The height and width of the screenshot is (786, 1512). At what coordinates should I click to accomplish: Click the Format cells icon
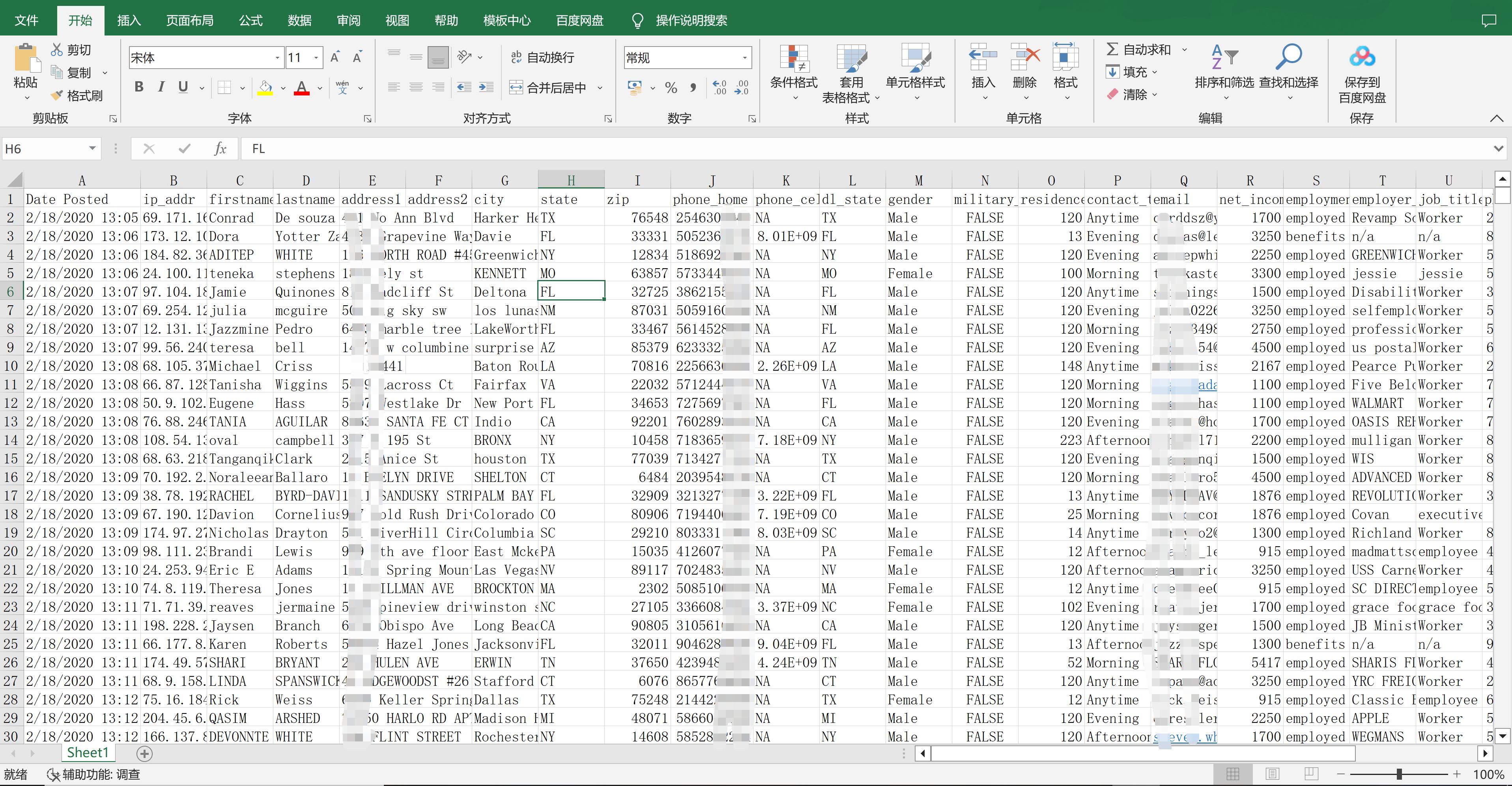(x=1065, y=58)
